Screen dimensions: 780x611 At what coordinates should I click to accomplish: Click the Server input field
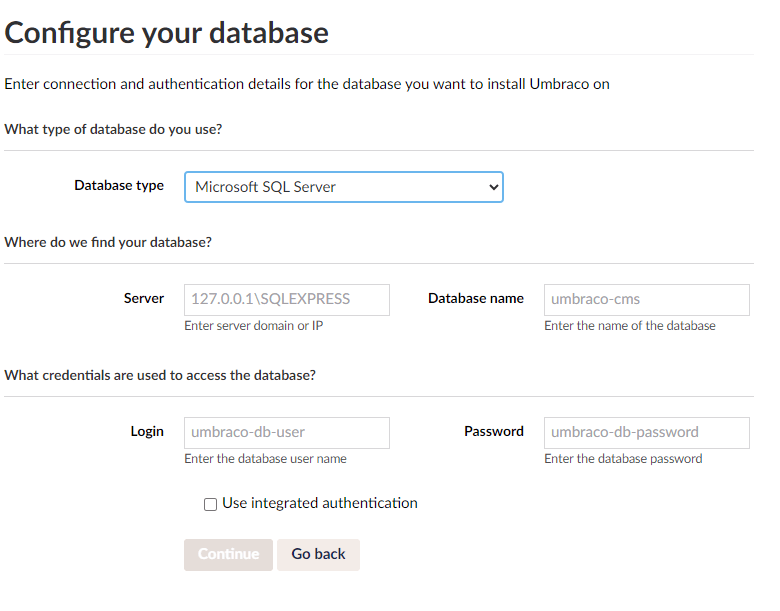(x=287, y=300)
